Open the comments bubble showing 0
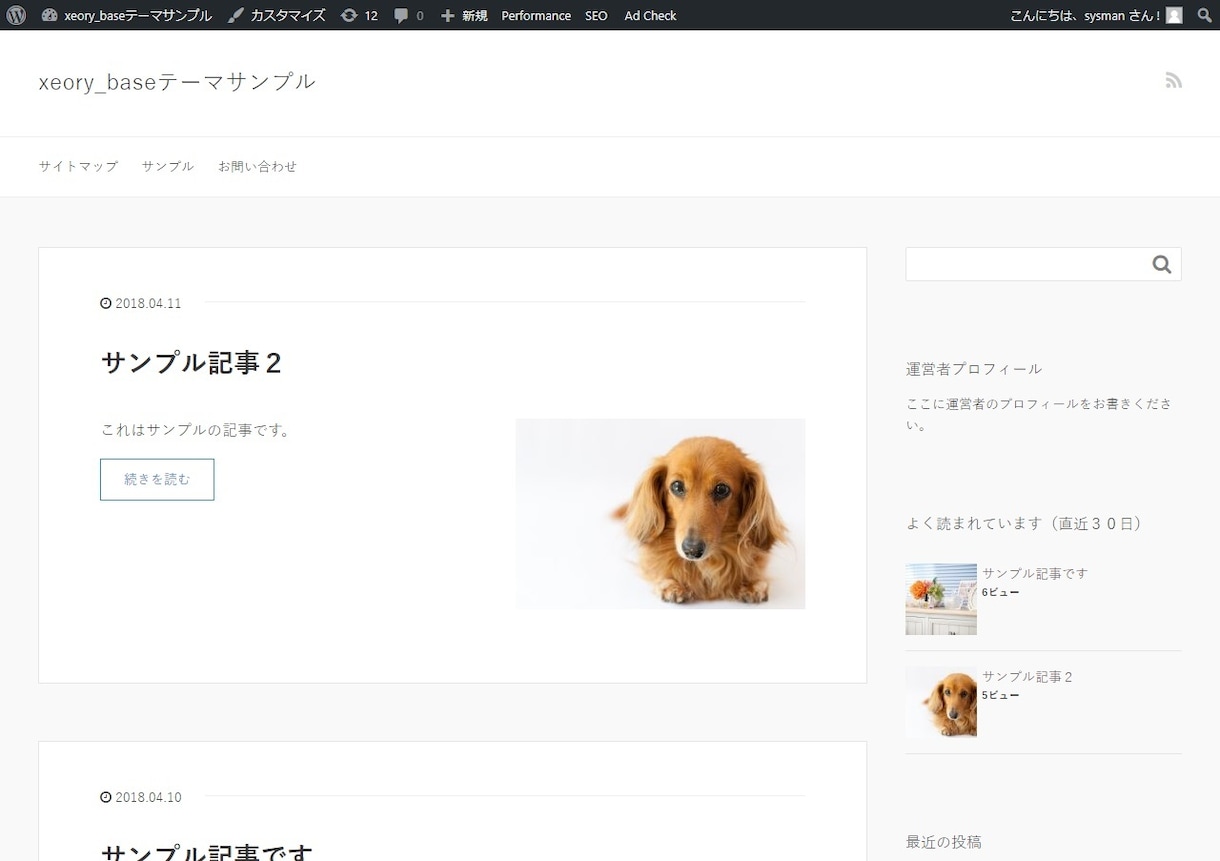 coord(409,15)
